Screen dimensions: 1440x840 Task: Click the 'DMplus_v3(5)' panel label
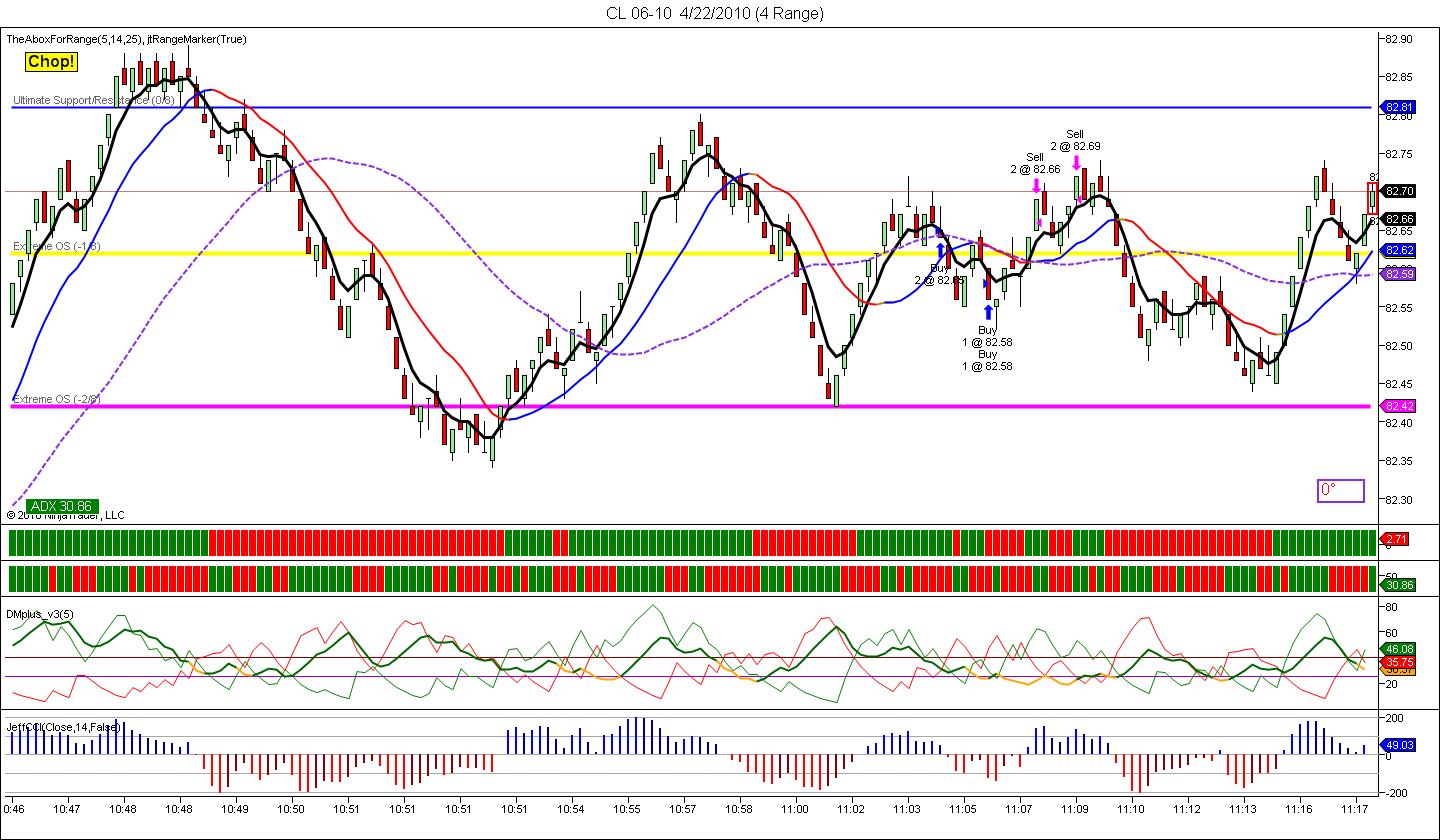(x=39, y=613)
